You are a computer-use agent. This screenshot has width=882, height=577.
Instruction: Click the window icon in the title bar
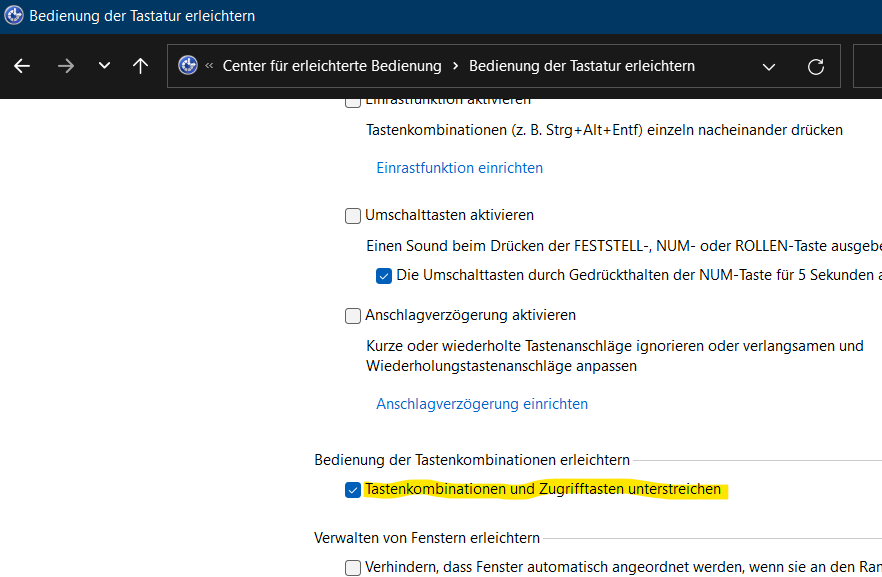14,15
